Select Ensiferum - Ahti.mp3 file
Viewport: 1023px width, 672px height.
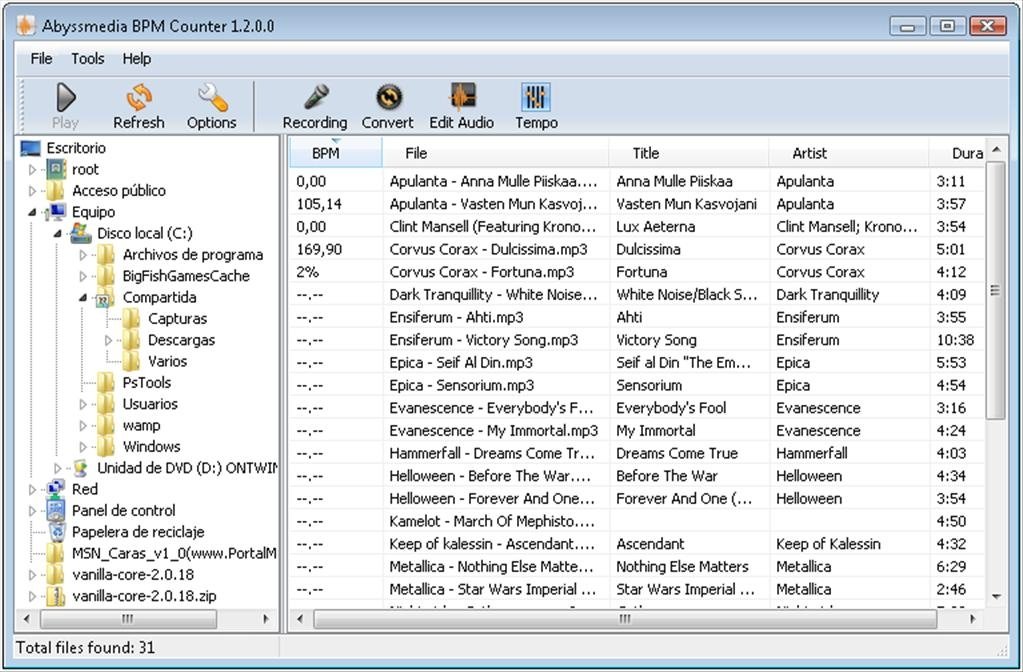(456, 318)
